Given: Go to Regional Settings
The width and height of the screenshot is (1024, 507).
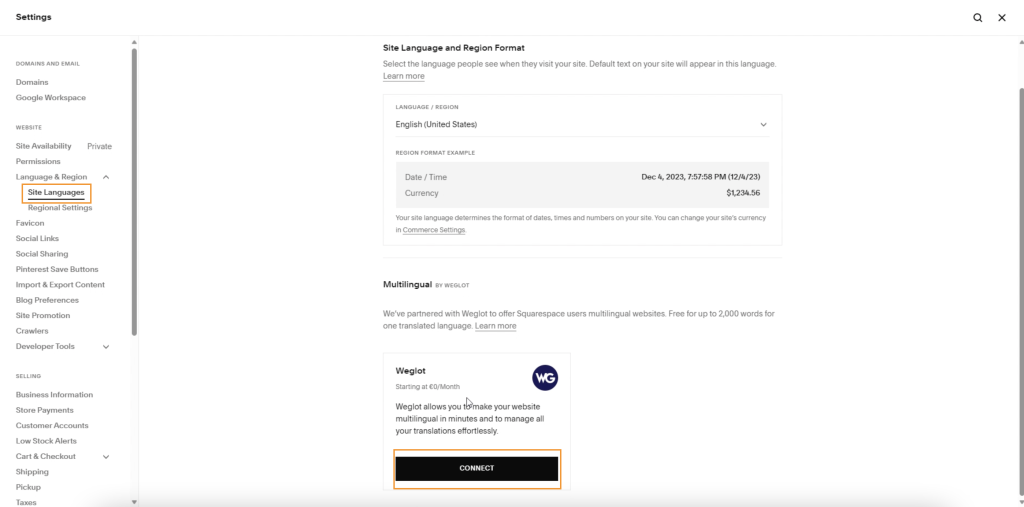Looking at the screenshot, I should click(x=60, y=208).
